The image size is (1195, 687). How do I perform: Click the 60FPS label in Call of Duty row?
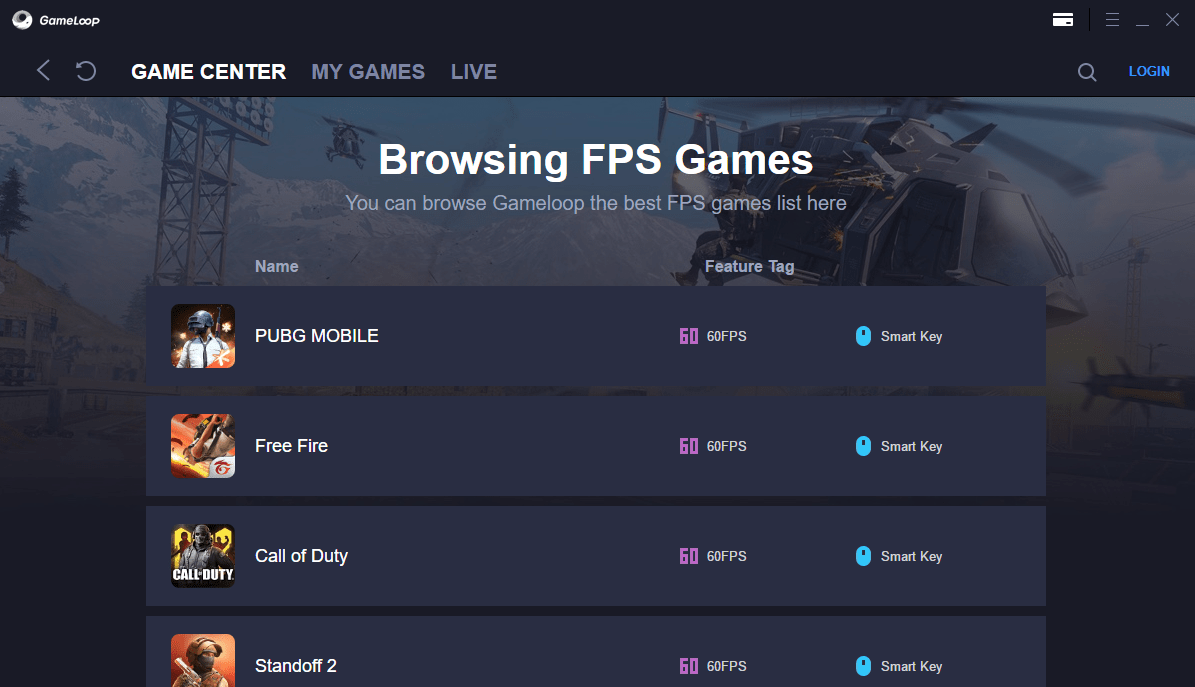(x=726, y=556)
